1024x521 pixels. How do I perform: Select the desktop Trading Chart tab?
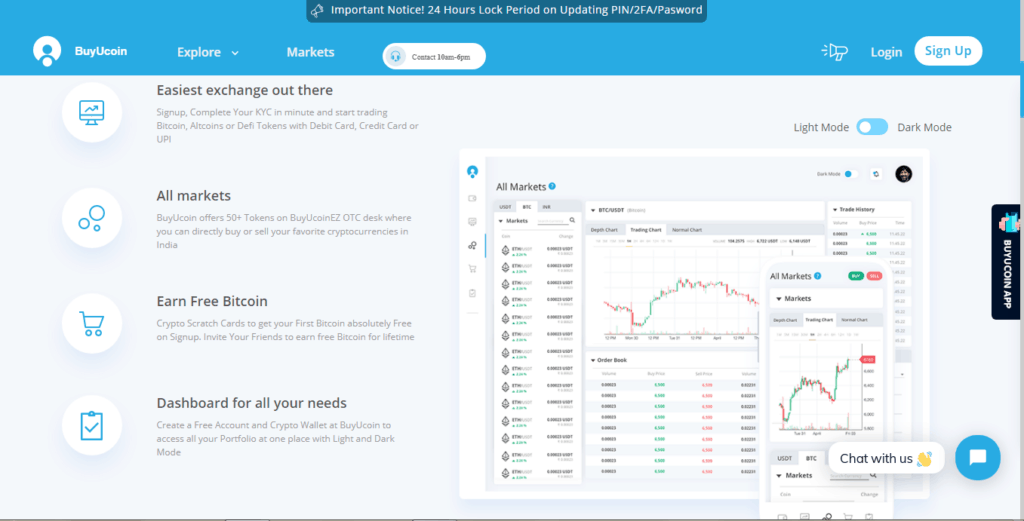click(x=645, y=230)
